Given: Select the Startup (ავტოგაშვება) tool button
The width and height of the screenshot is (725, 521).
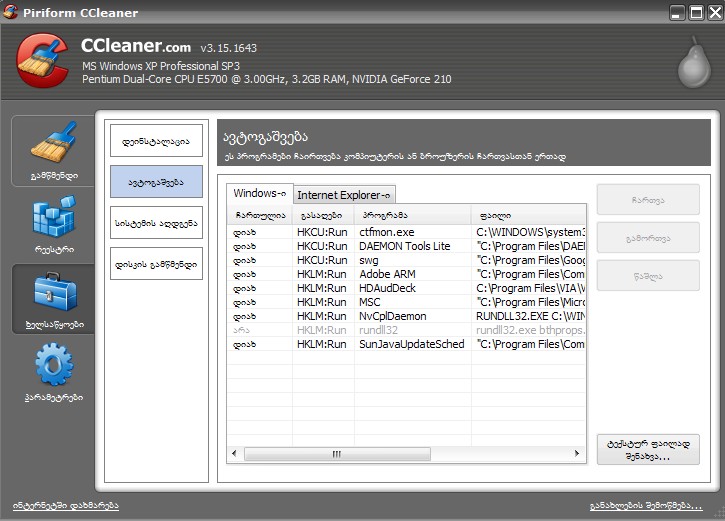Looking at the screenshot, I should pyautogui.click(x=156, y=182).
